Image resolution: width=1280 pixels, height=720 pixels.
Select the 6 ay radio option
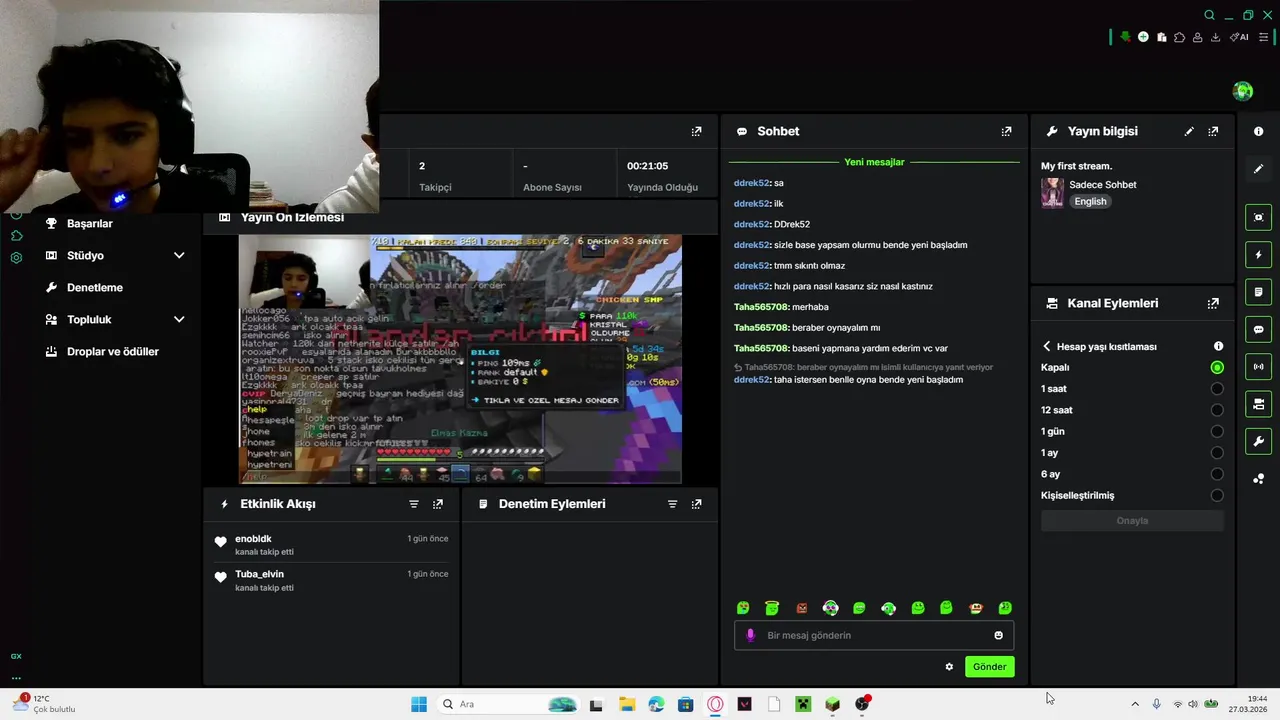tap(1217, 474)
